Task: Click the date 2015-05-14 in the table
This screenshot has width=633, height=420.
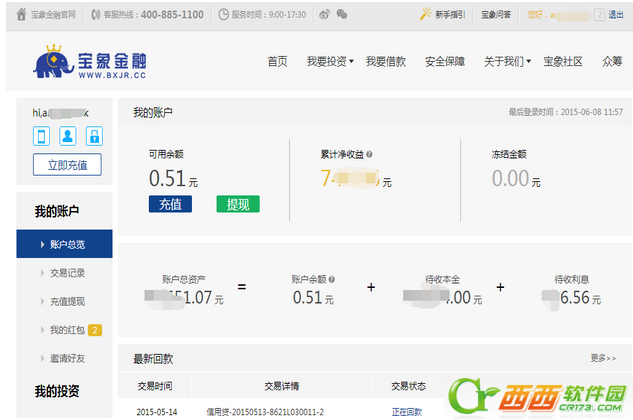Action: click(157, 412)
